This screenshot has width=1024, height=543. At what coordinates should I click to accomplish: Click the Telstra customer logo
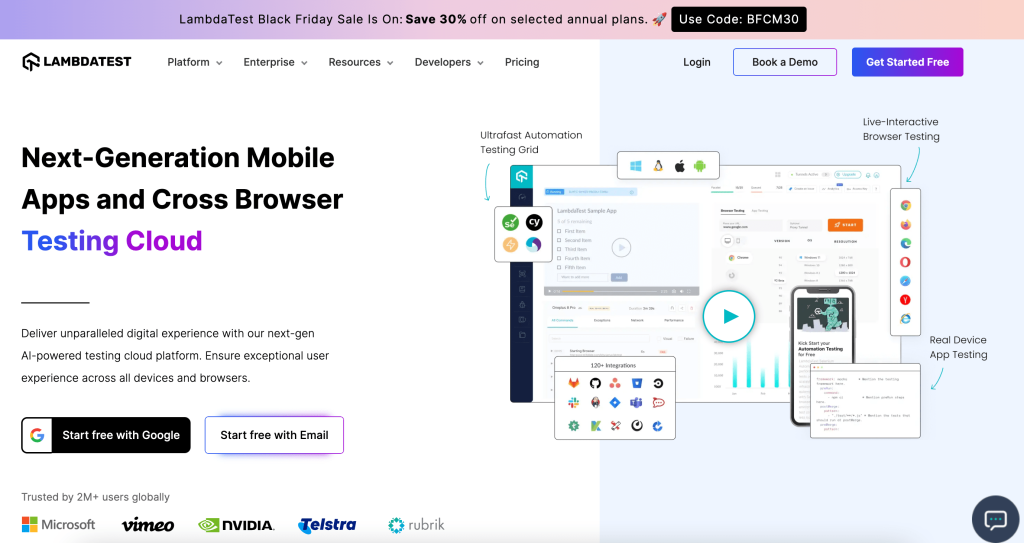click(327, 525)
